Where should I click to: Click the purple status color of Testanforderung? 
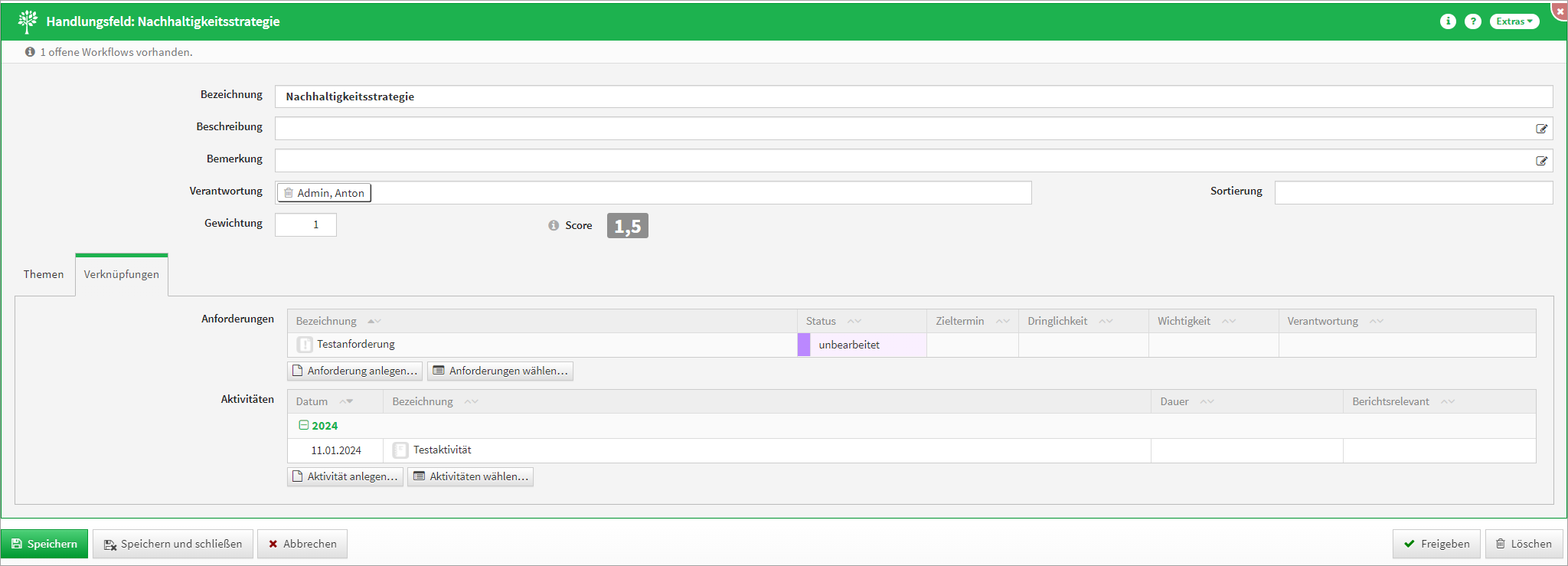click(x=803, y=345)
